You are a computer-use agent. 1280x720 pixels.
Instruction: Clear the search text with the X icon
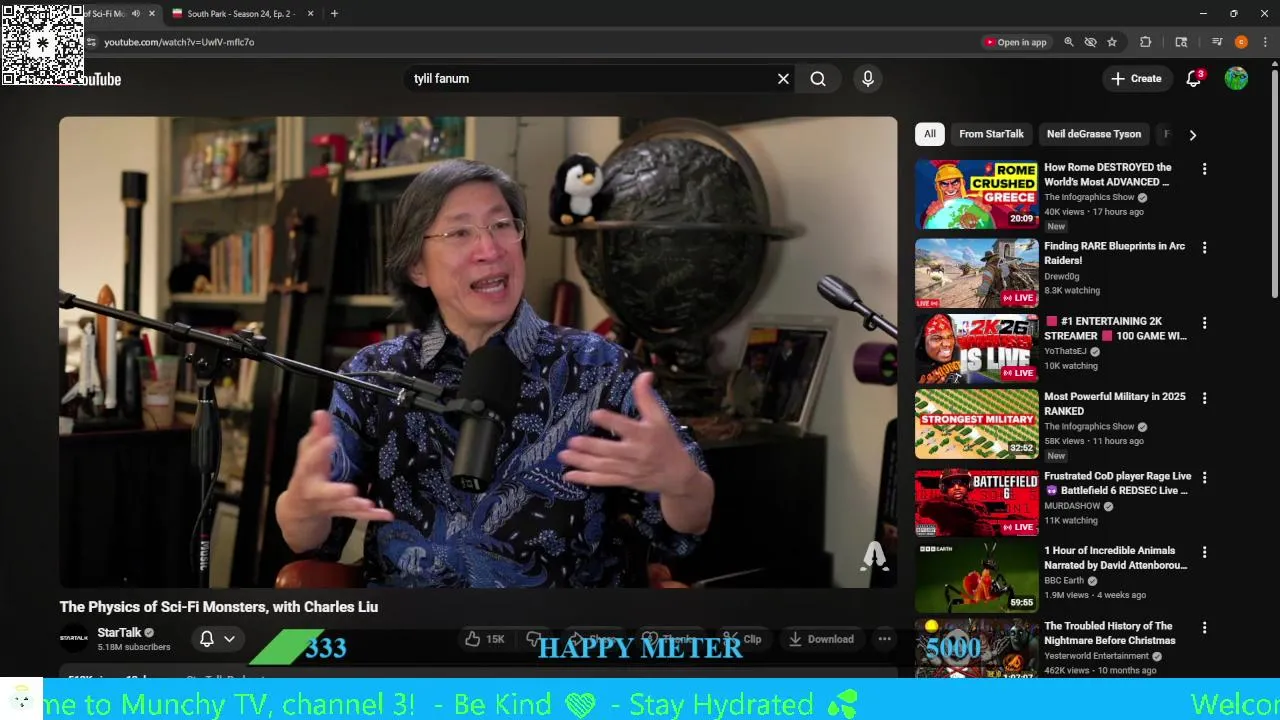click(x=783, y=79)
